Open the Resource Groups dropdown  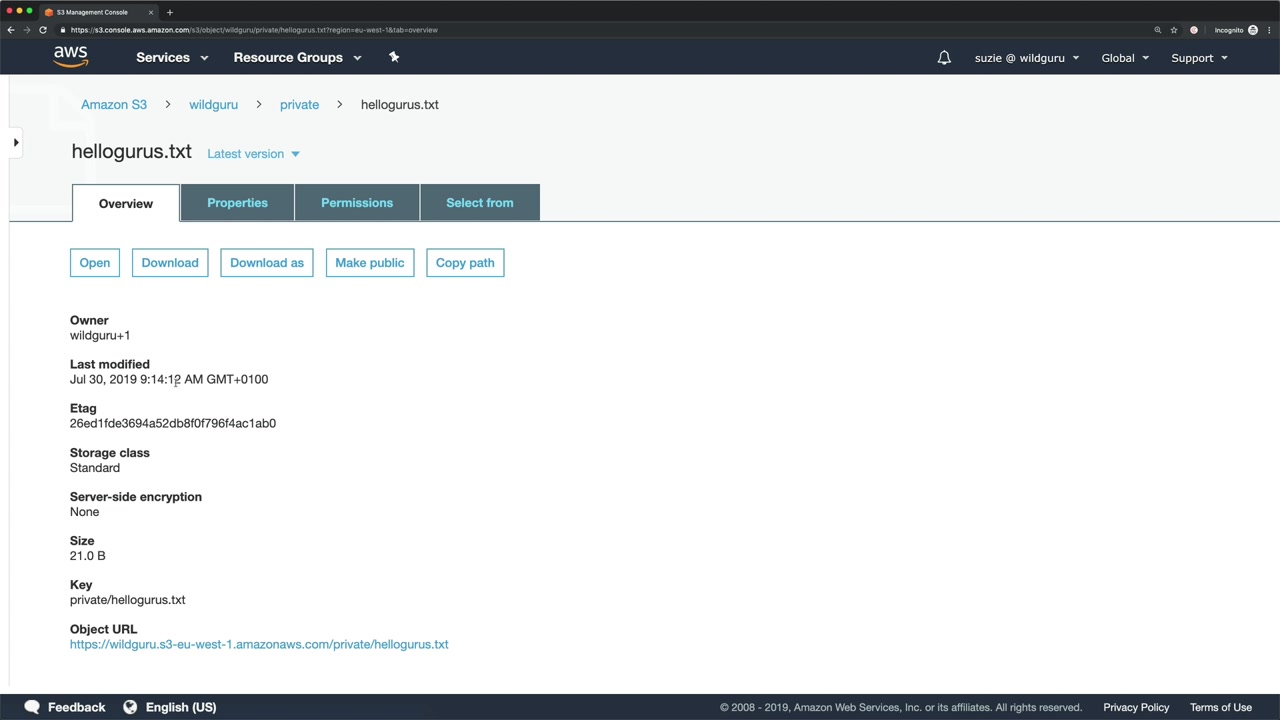297,58
